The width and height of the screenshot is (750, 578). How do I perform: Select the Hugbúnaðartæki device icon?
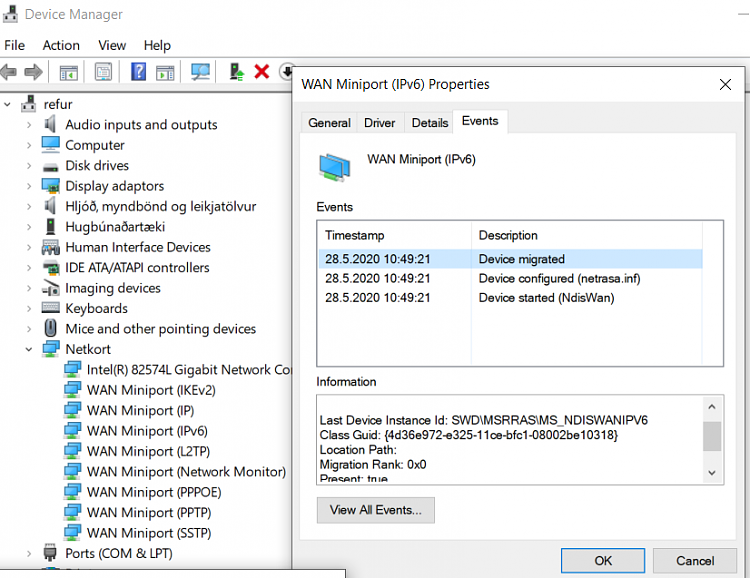50,226
